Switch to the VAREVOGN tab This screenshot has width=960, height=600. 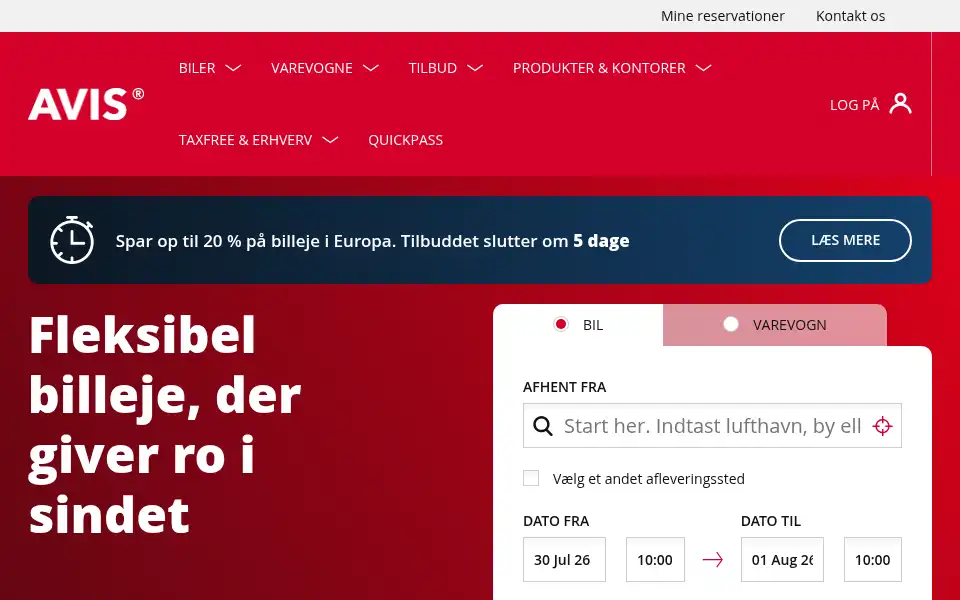(774, 325)
